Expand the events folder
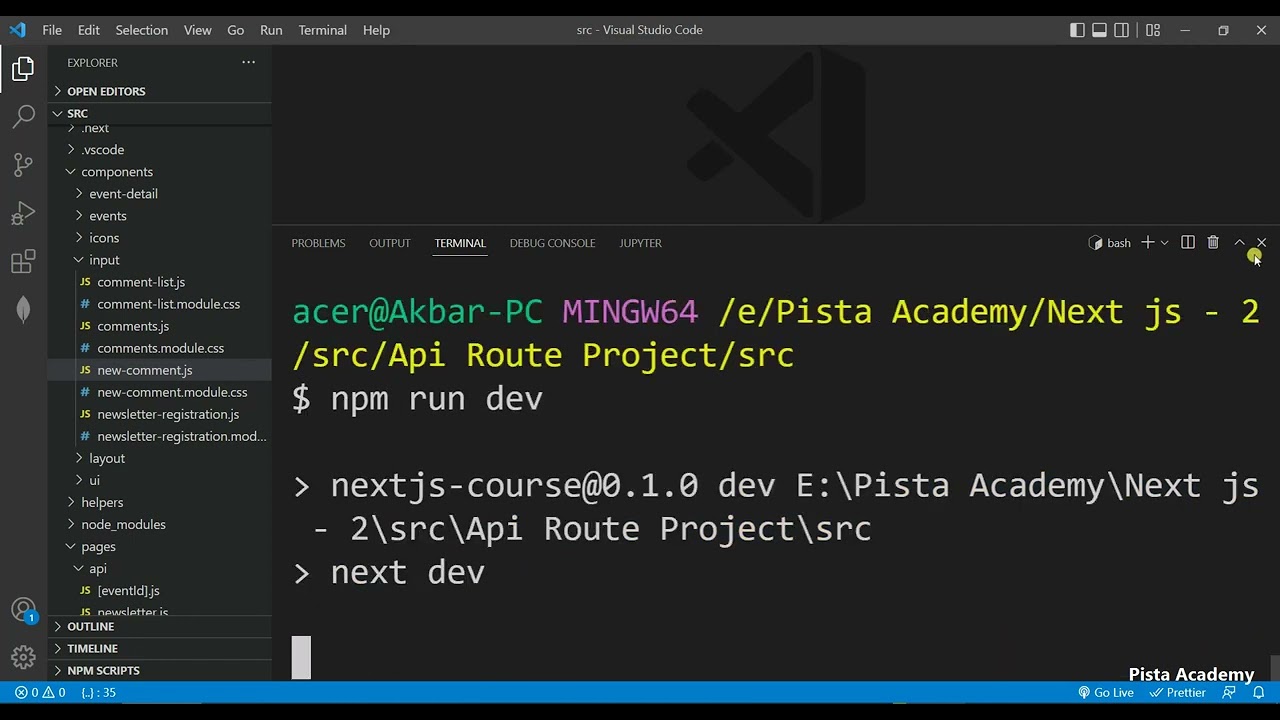 [160, 216]
